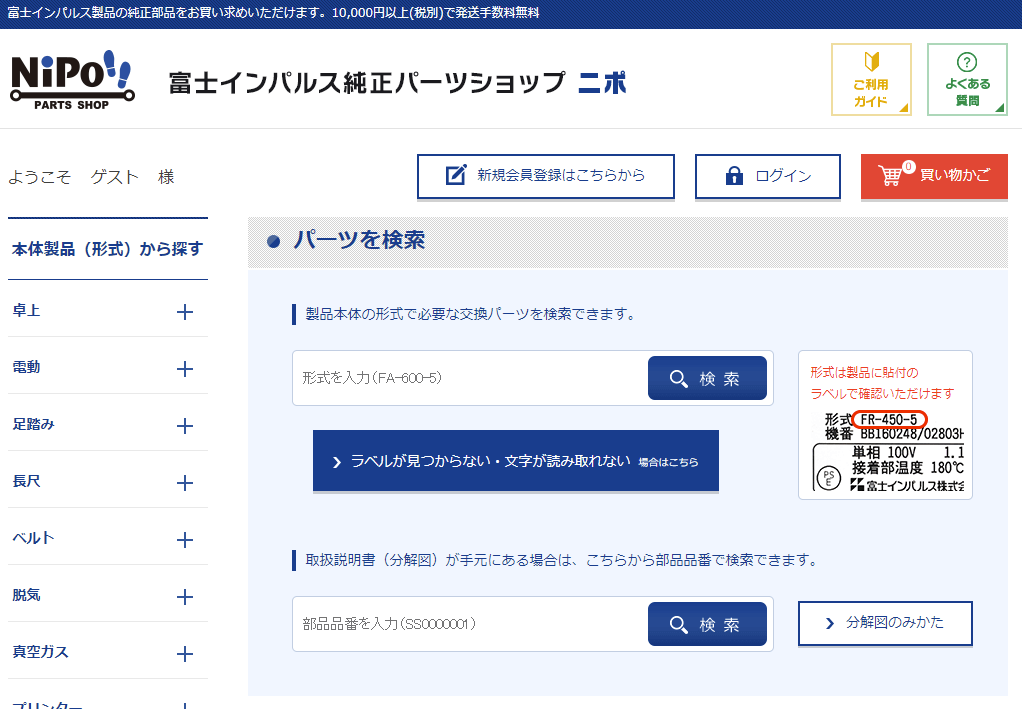This screenshot has width=1022, height=709.
Task: Open the 買い物かご shopping cart
Action: (x=933, y=176)
